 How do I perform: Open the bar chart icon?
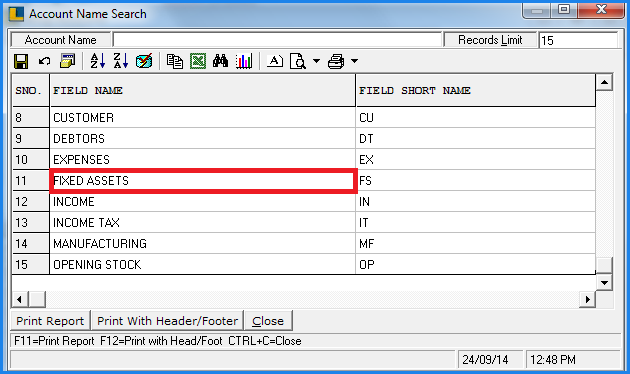coord(244,61)
